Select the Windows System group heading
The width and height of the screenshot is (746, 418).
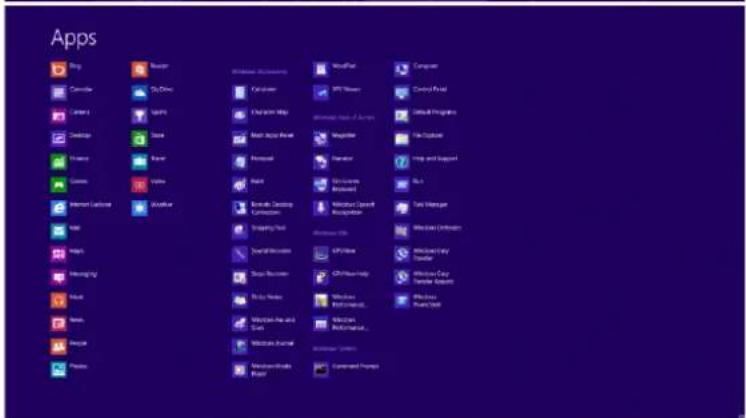point(335,349)
